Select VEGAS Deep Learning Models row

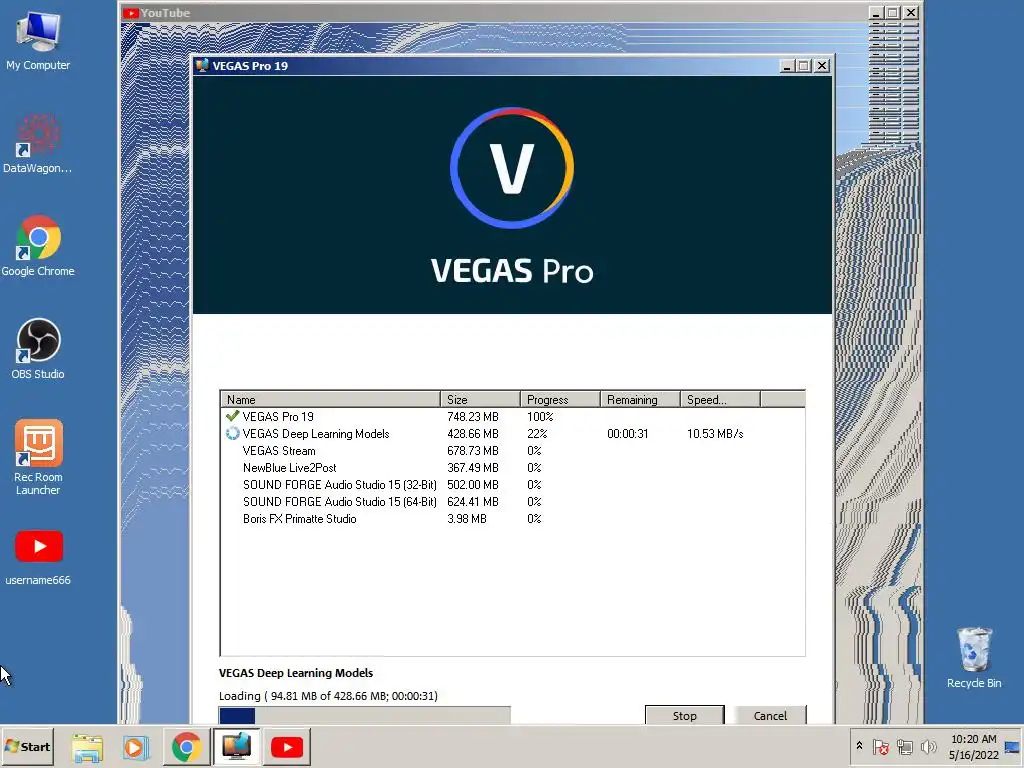point(513,434)
